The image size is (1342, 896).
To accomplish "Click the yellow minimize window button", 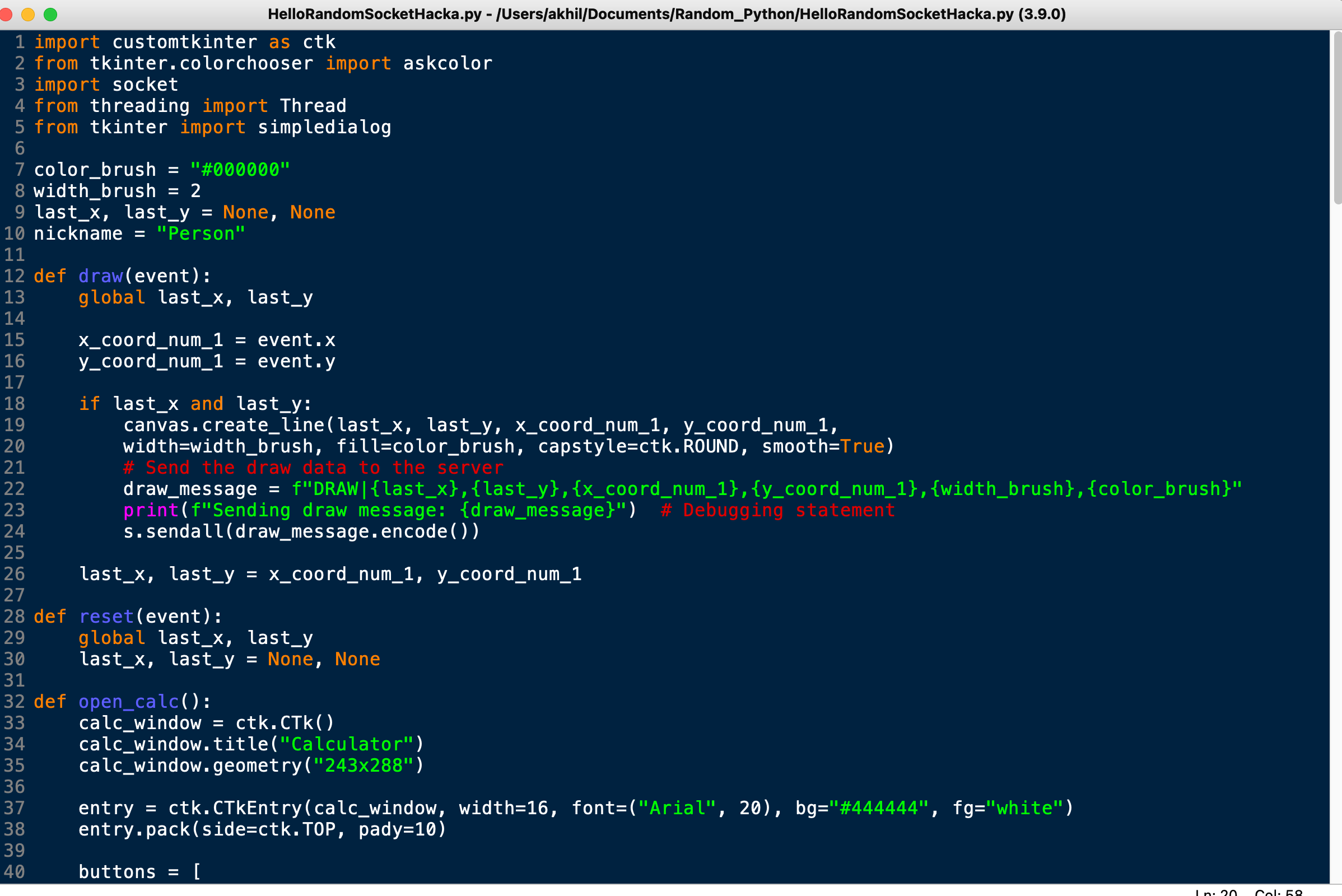I will 27,15.
